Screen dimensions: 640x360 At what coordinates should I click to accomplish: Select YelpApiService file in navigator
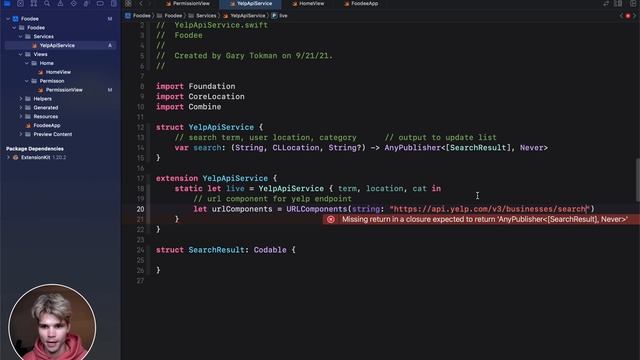pos(60,45)
